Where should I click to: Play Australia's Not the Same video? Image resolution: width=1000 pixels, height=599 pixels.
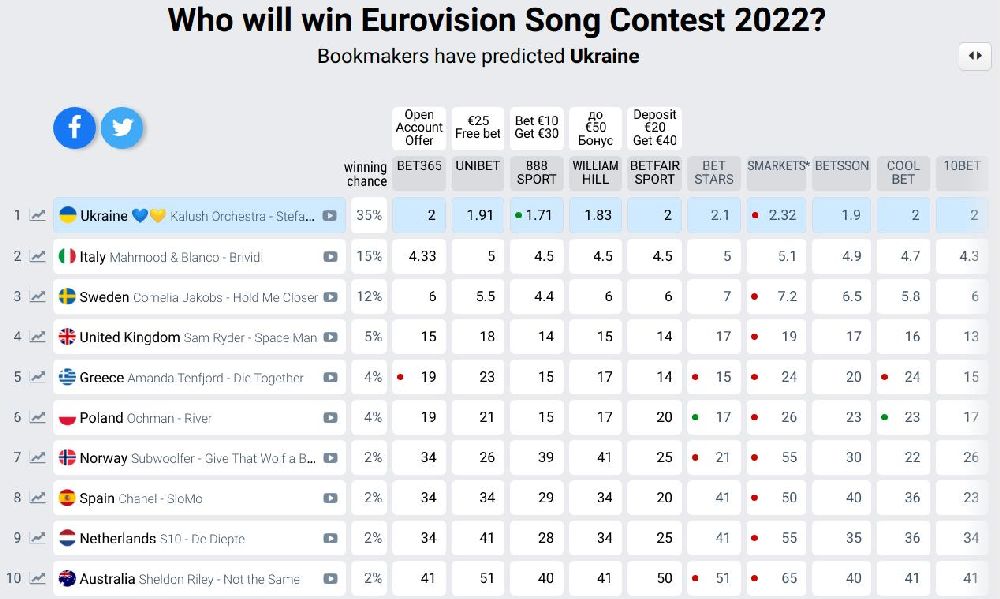330,579
